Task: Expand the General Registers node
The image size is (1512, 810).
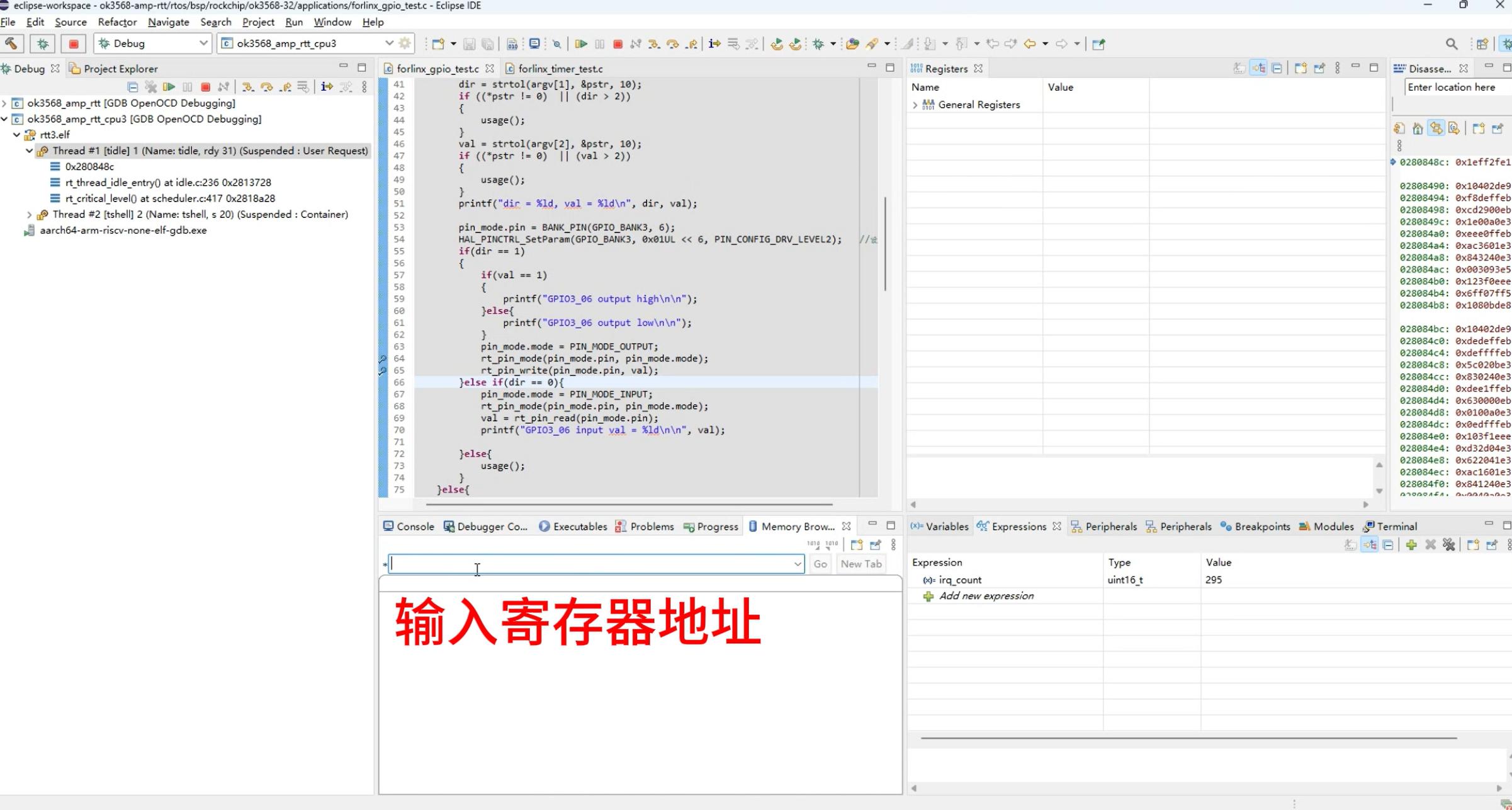Action: pos(915,105)
